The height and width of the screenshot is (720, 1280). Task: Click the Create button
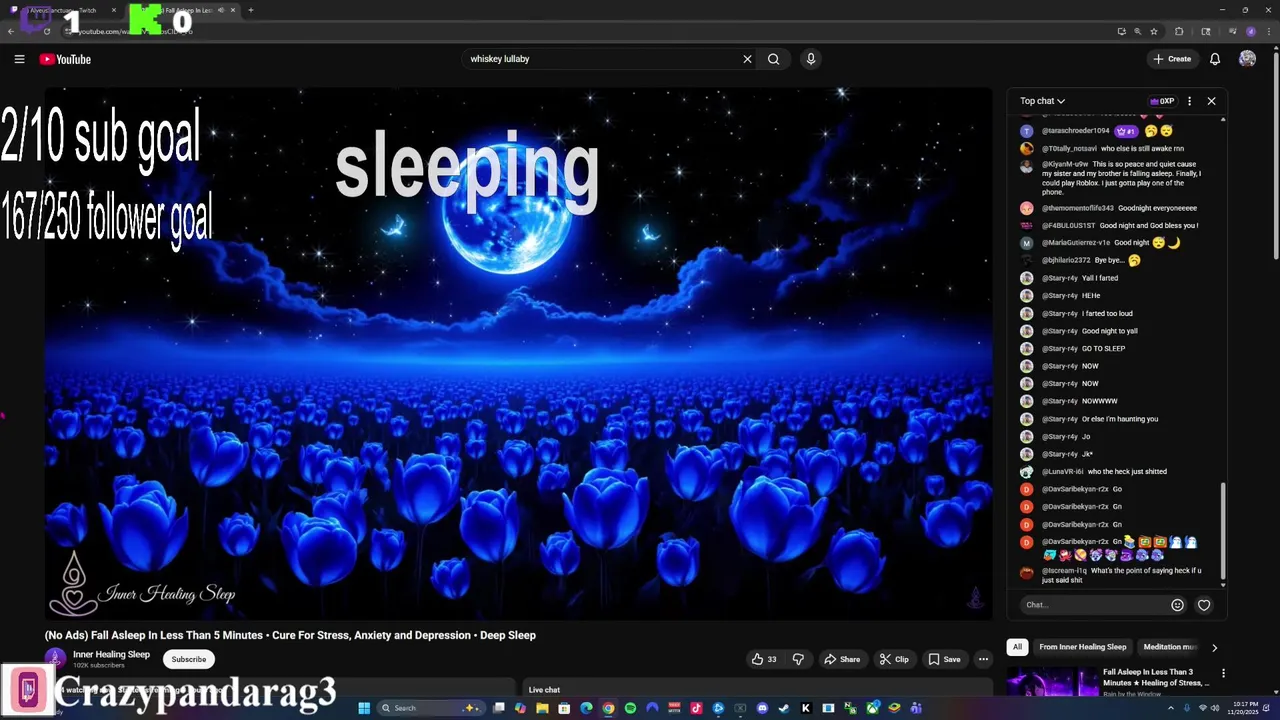[1172, 59]
